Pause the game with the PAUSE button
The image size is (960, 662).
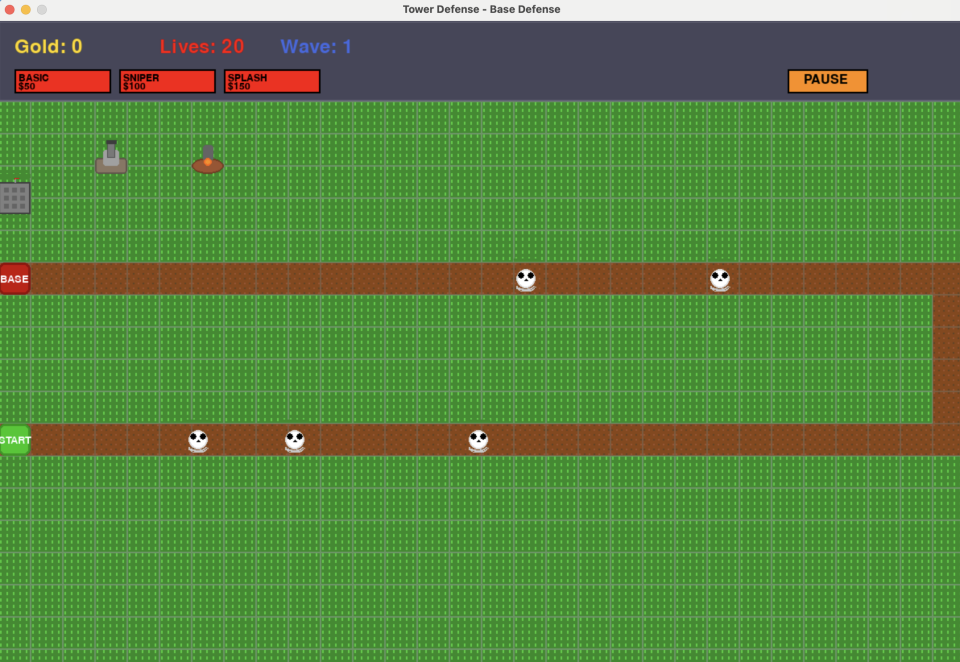point(827,81)
